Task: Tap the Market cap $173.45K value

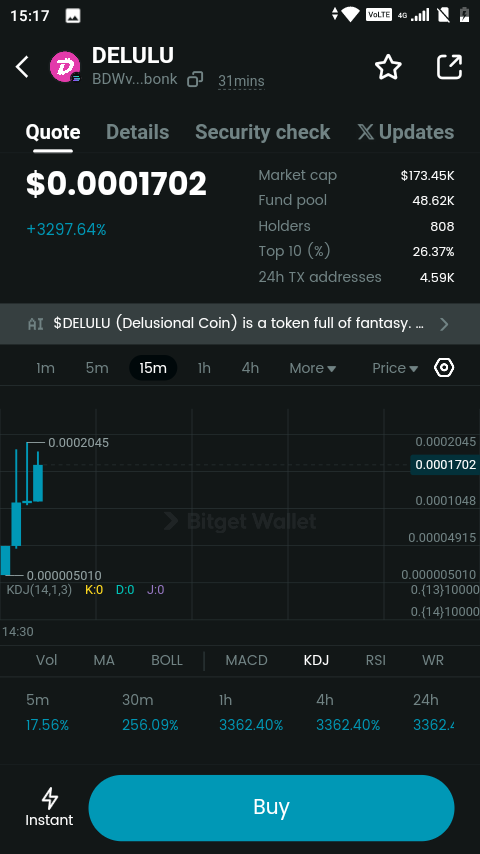Action: click(427, 175)
